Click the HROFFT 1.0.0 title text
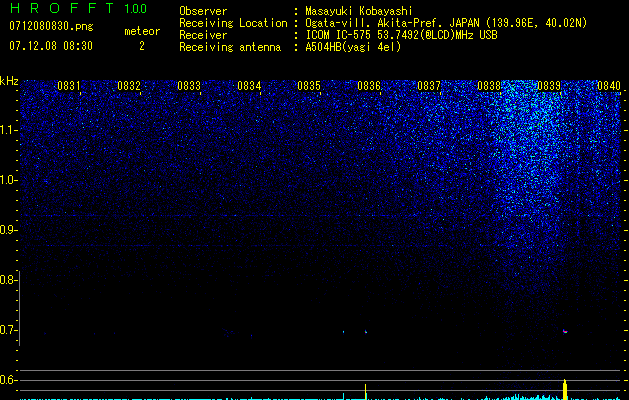The height and width of the screenshot is (400, 629). click(78, 8)
